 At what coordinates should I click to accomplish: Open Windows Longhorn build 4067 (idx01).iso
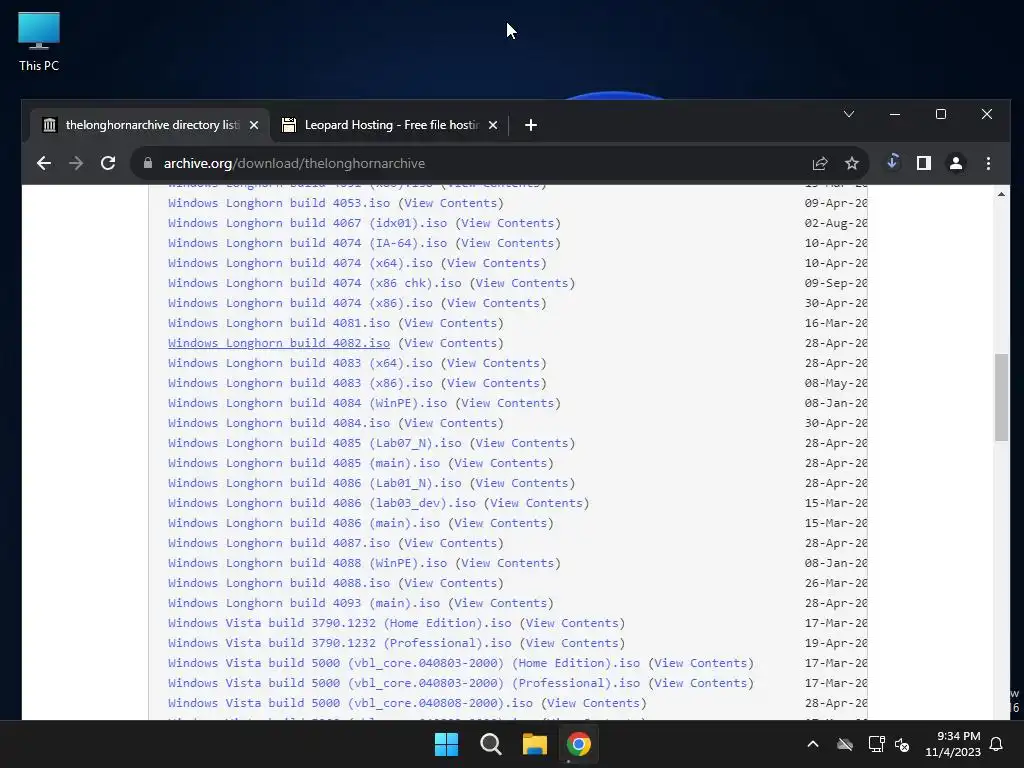click(308, 223)
